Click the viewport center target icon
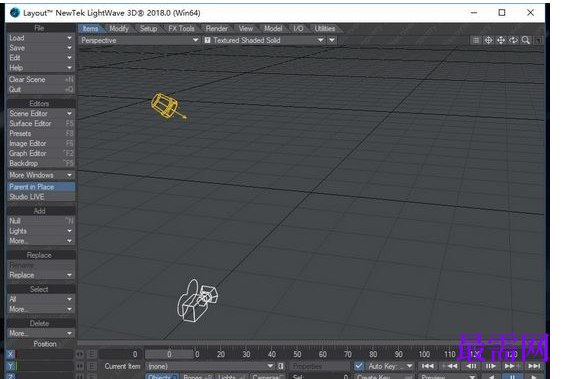The height and width of the screenshot is (379, 568). [488, 40]
